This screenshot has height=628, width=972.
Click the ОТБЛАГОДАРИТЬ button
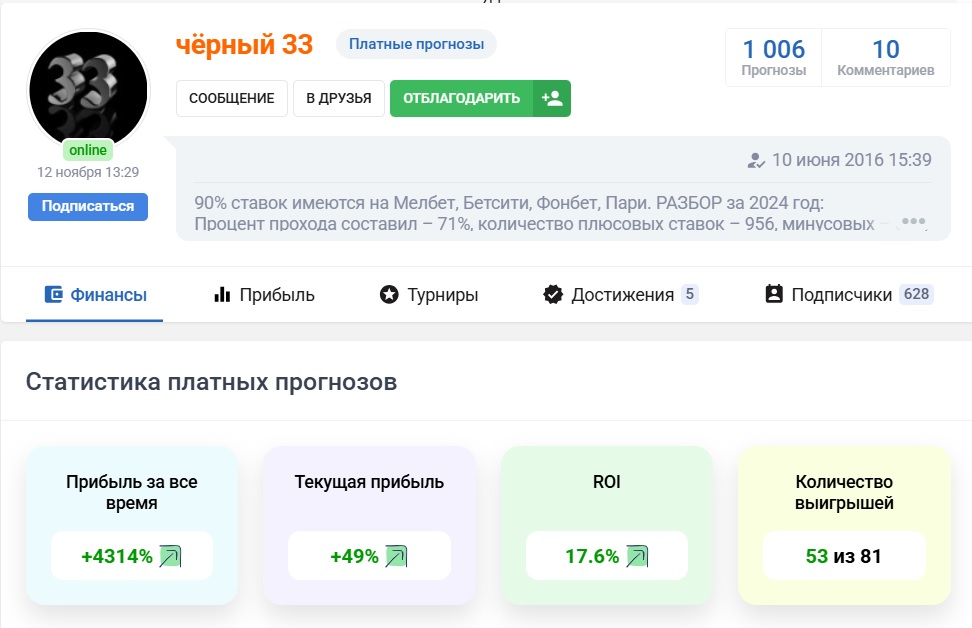(x=461, y=98)
